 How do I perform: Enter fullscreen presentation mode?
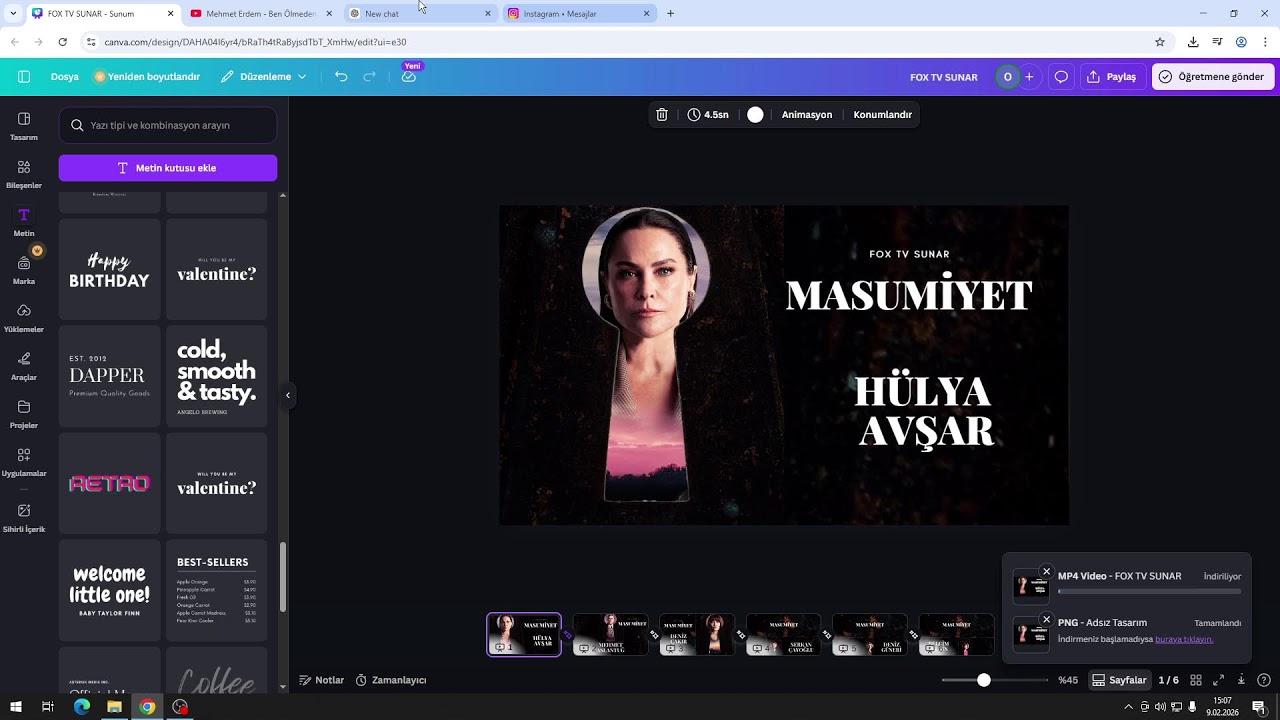[x=1219, y=680]
